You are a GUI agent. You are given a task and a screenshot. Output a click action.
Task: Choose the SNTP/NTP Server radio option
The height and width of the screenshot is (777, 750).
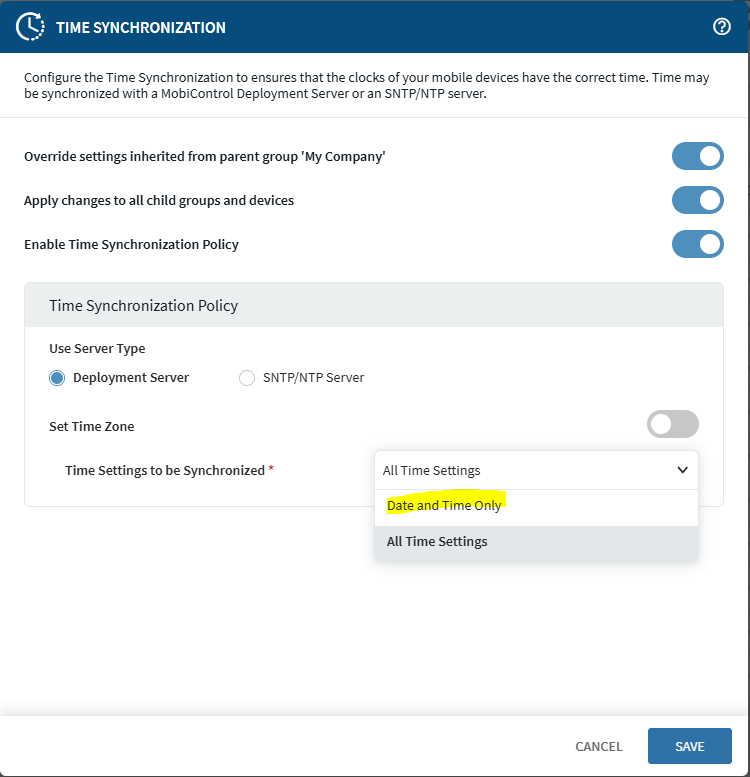click(x=247, y=378)
